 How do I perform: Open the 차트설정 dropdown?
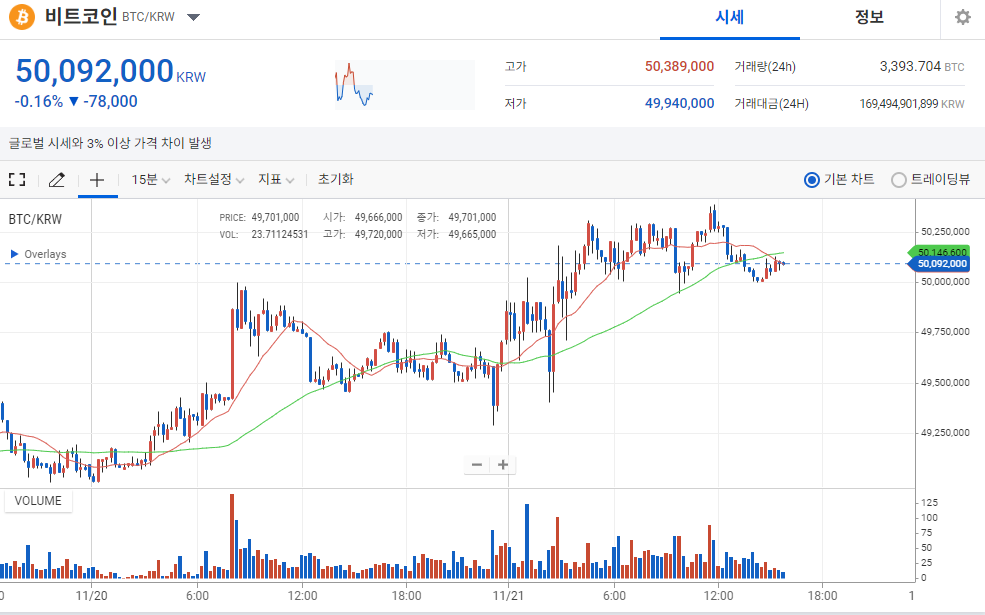214,180
